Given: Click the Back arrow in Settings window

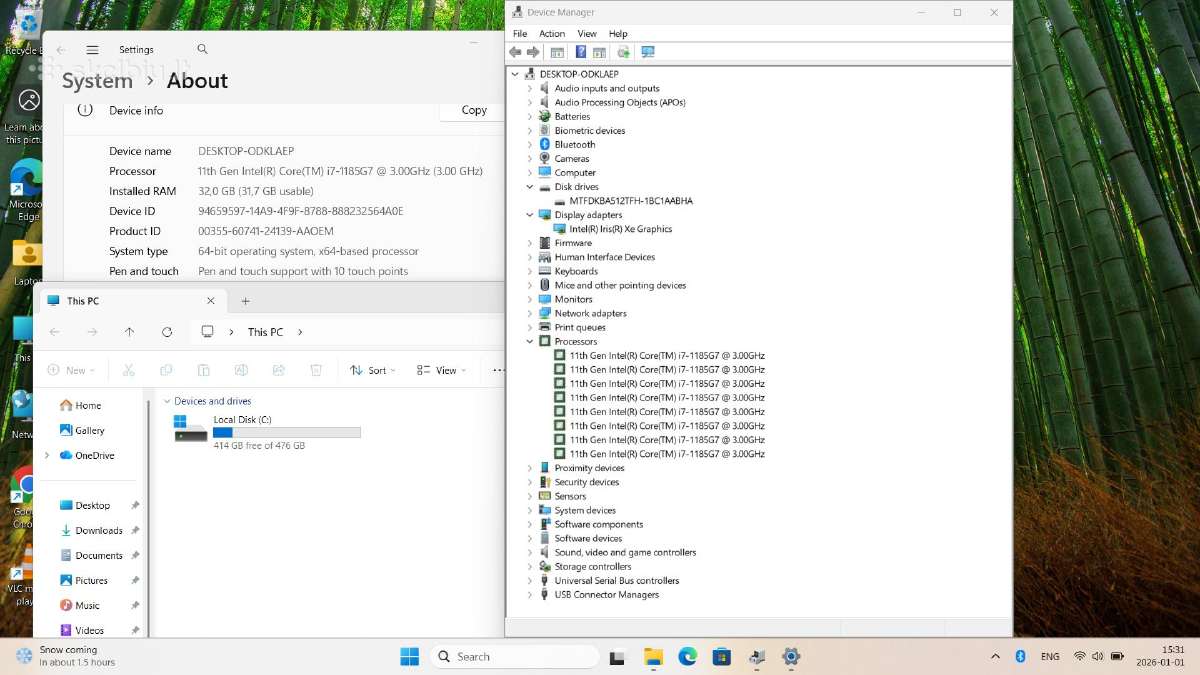Looking at the screenshot, I should coord(60,50).
